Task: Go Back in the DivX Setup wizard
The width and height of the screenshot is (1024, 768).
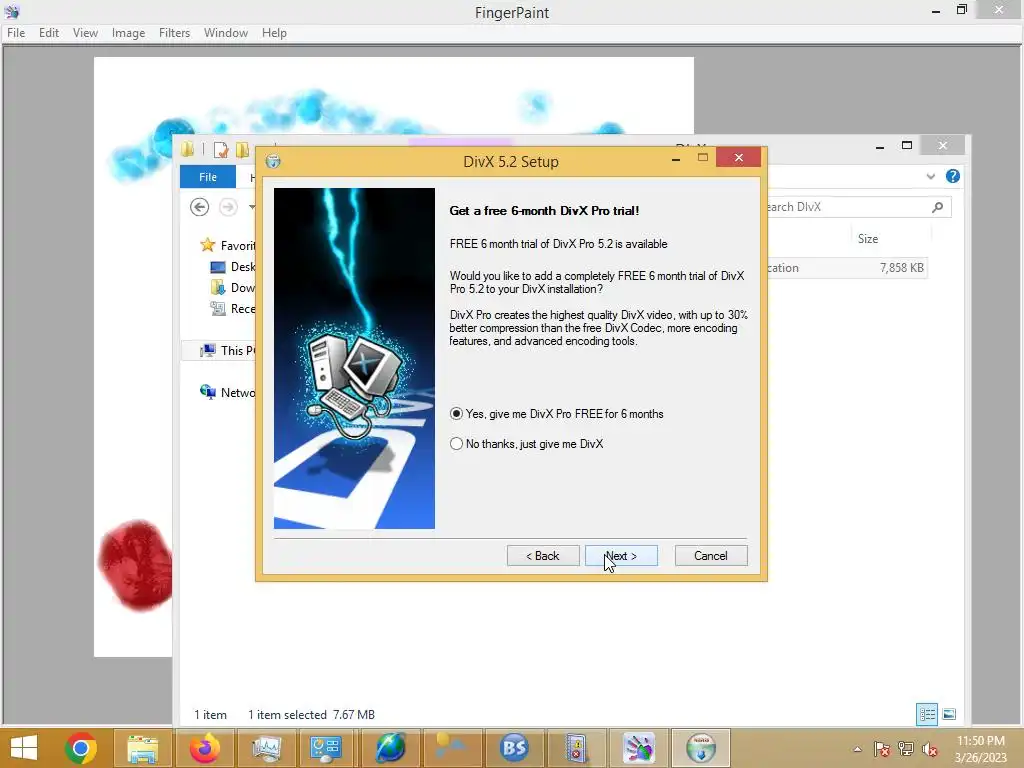Action: [543, 556]
